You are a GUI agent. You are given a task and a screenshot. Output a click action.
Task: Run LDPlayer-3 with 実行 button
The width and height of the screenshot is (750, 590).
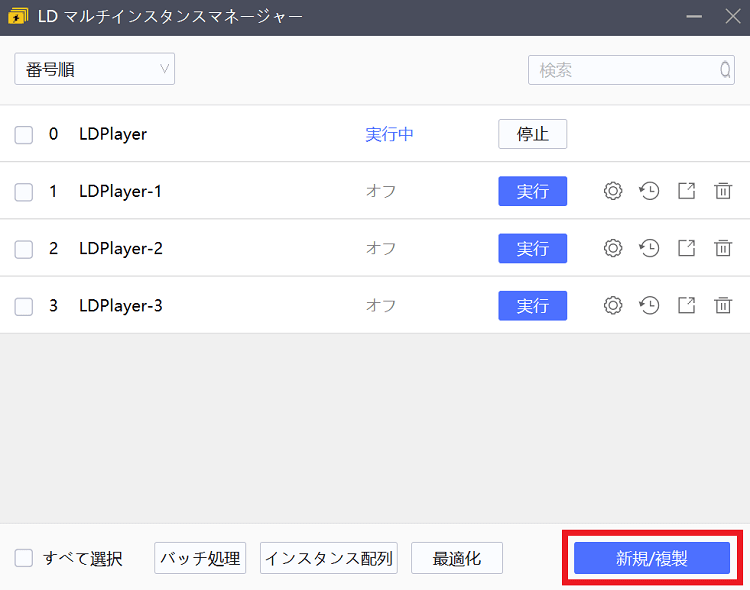click(x=532, y=305)
